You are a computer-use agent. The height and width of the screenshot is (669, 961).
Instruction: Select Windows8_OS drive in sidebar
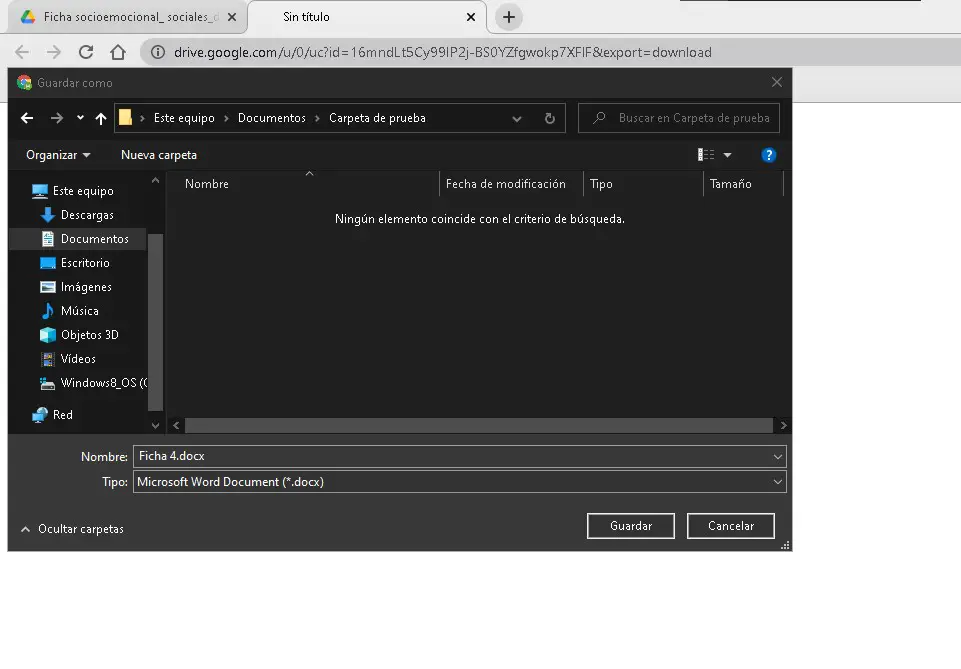tap(93, 383)
